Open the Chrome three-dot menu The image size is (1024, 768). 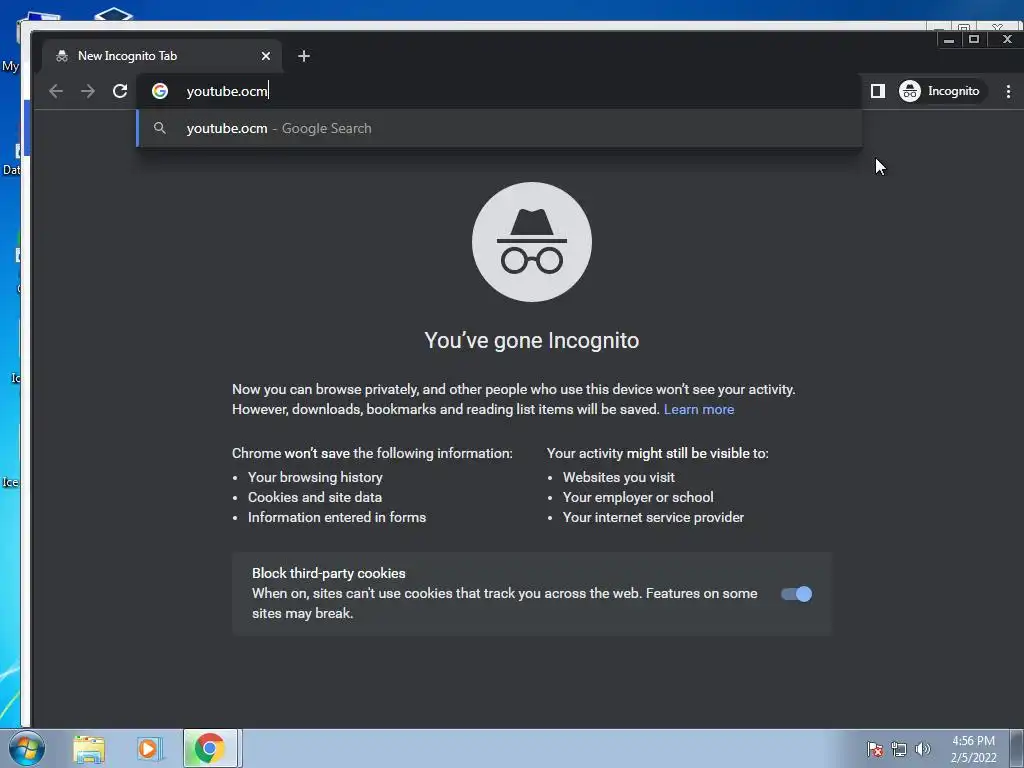[x=1008, y=91]
